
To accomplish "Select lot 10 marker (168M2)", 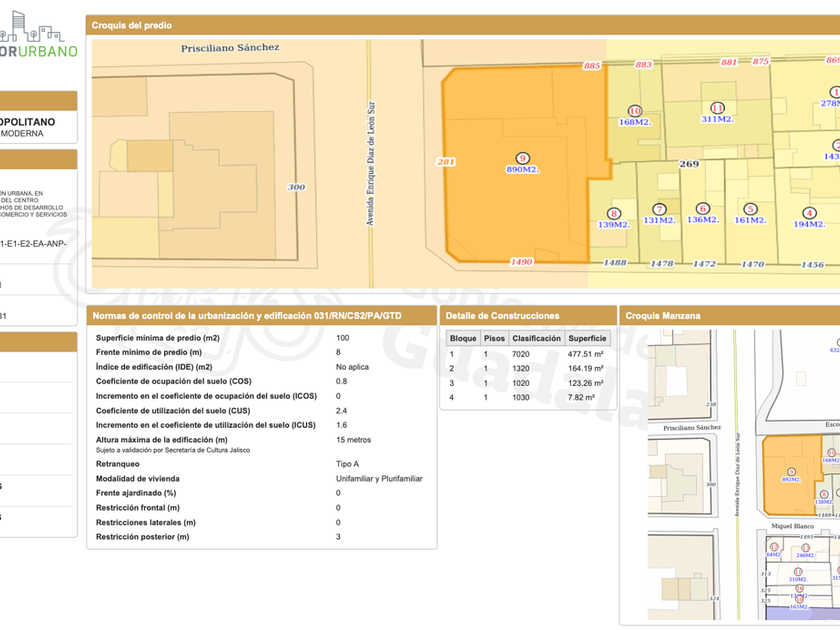I will 634,111.
